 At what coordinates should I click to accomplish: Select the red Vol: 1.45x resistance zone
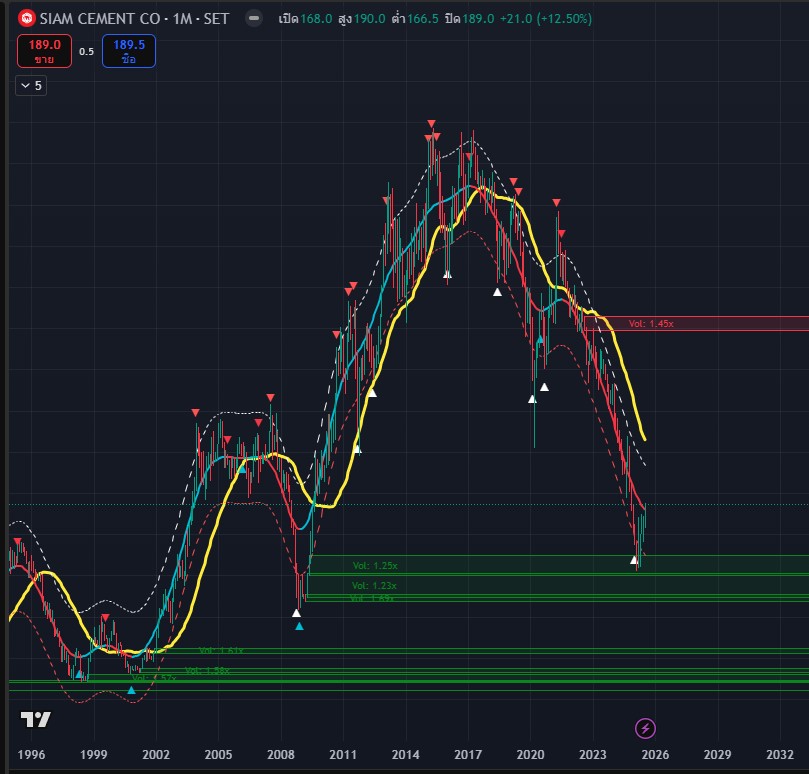[697, 324]
